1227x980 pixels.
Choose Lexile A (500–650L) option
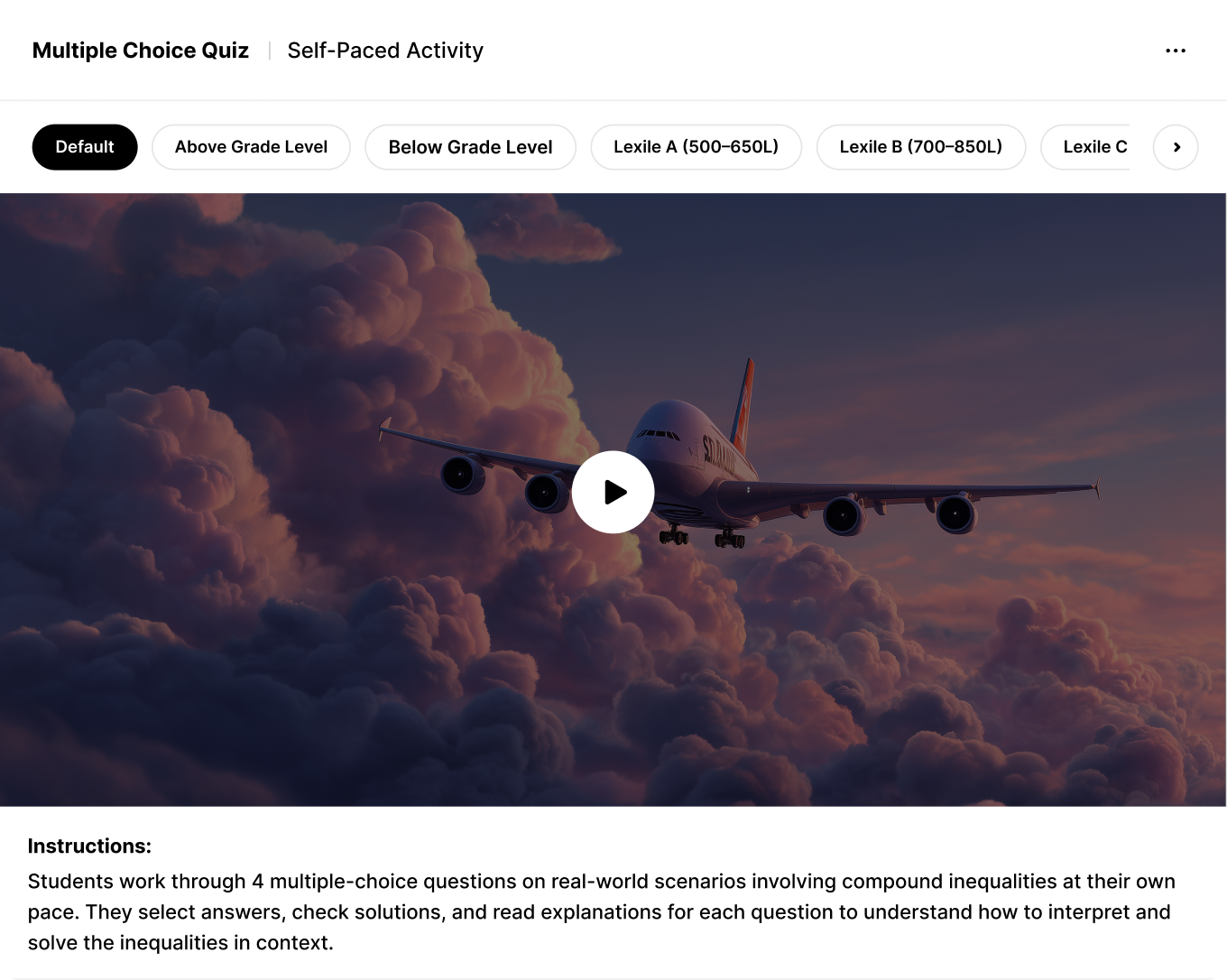click(696, 147)
